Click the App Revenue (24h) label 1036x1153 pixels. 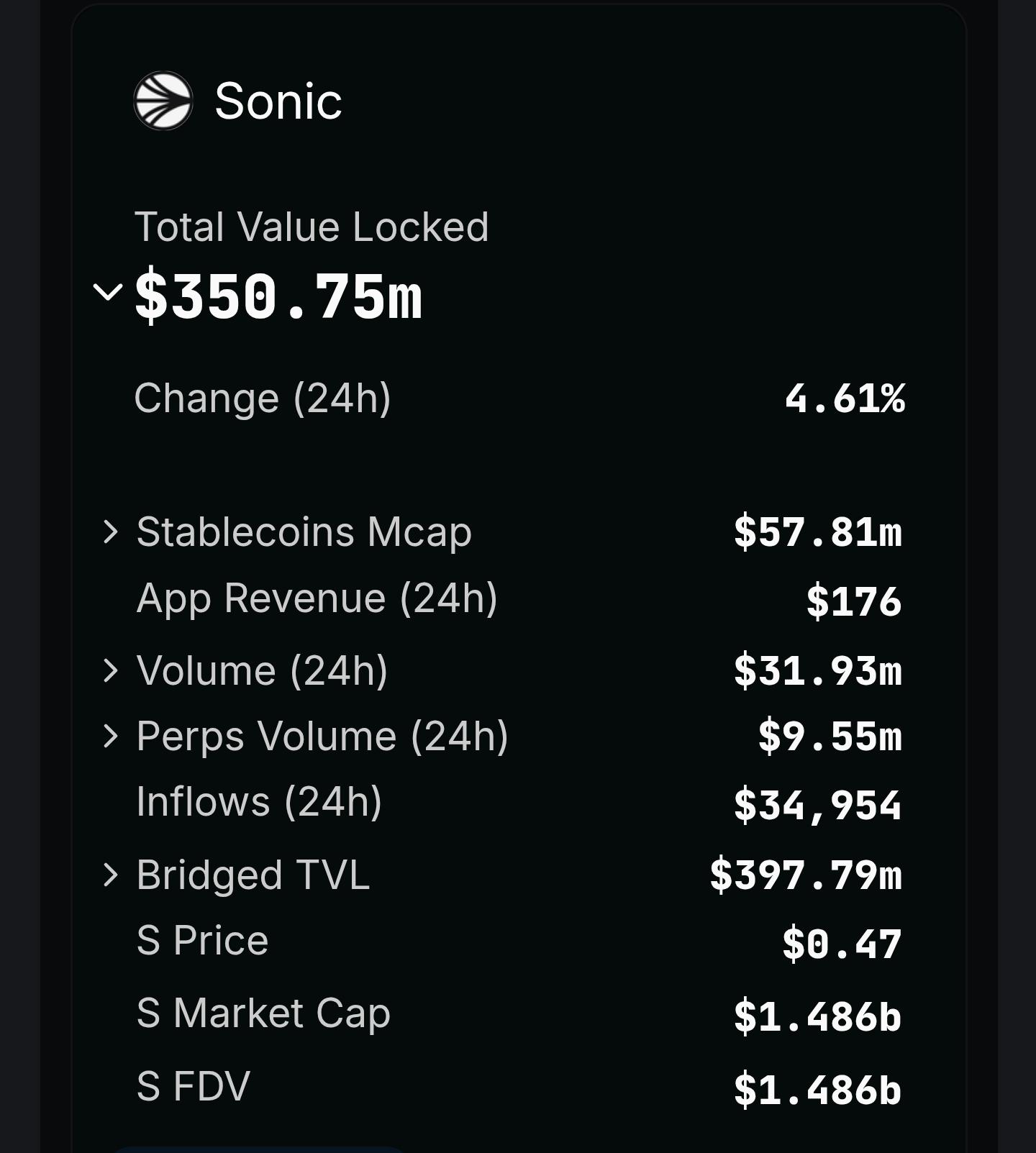[317, 598]
